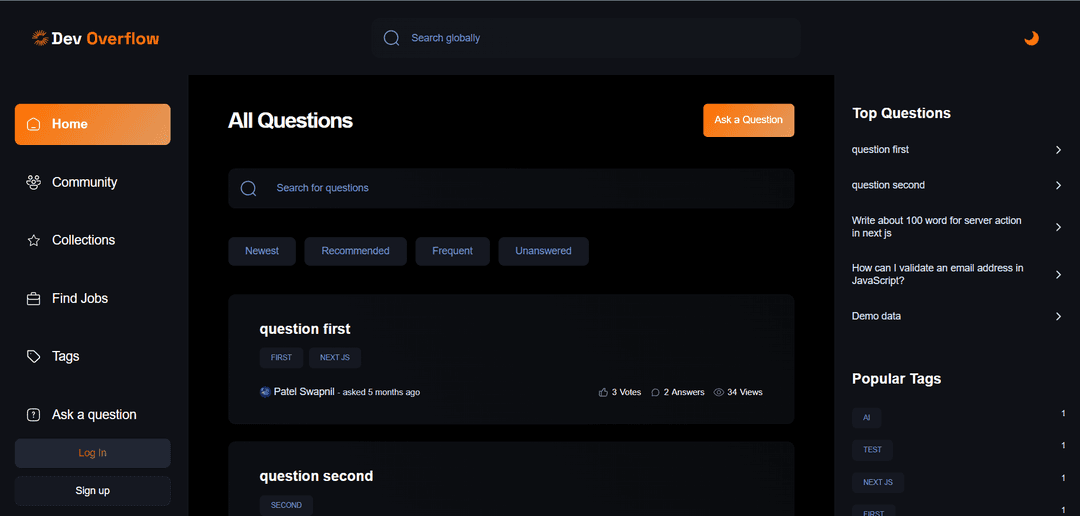Open chevron beside email validation question

1058,274
